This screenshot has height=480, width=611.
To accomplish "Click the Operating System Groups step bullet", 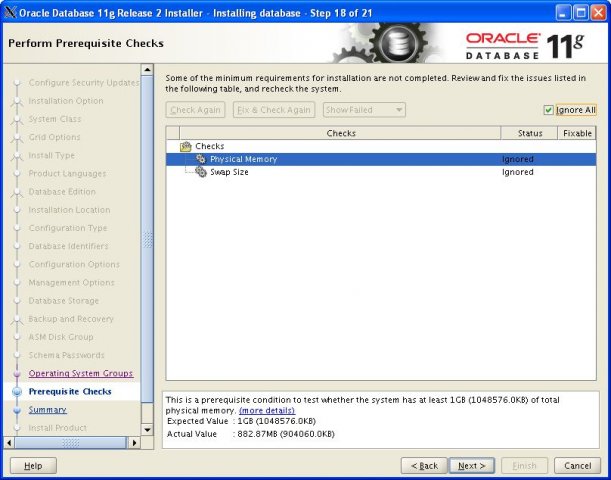I will [x=17, y=373].
